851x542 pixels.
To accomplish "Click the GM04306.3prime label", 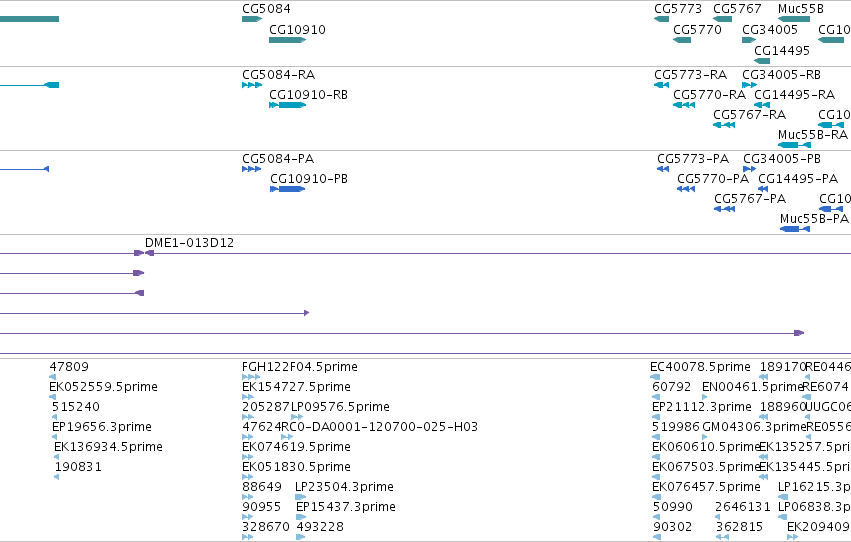I will coord(754,426).
